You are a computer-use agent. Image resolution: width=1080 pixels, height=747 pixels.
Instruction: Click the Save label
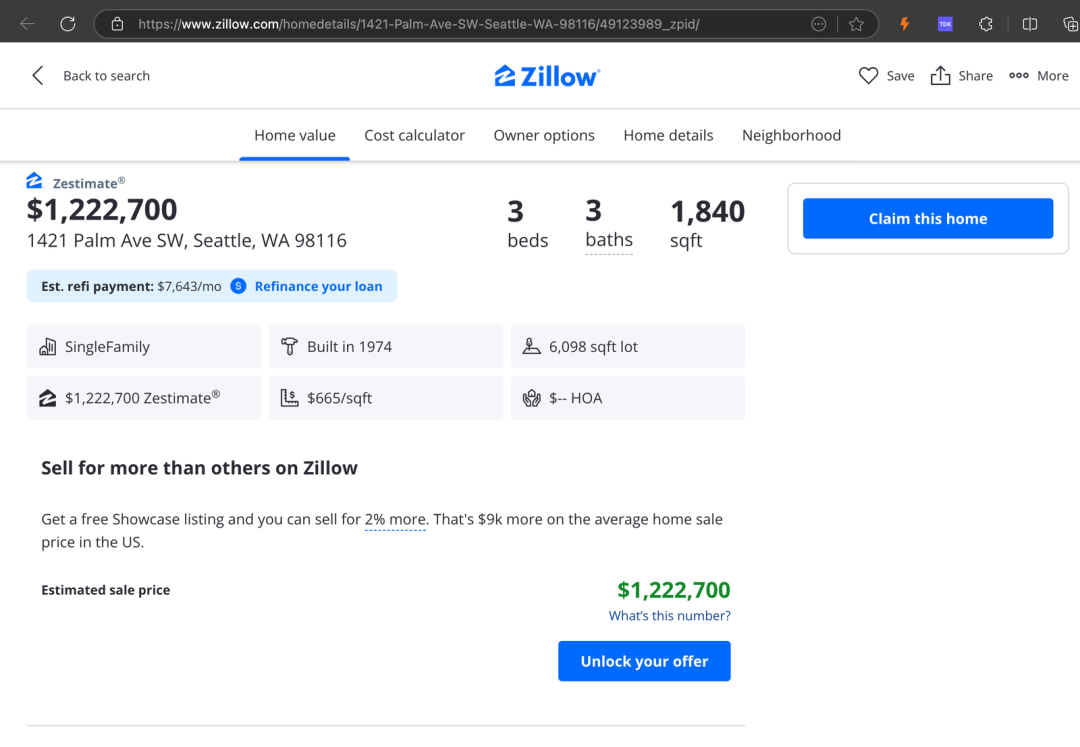coord(900,76)
